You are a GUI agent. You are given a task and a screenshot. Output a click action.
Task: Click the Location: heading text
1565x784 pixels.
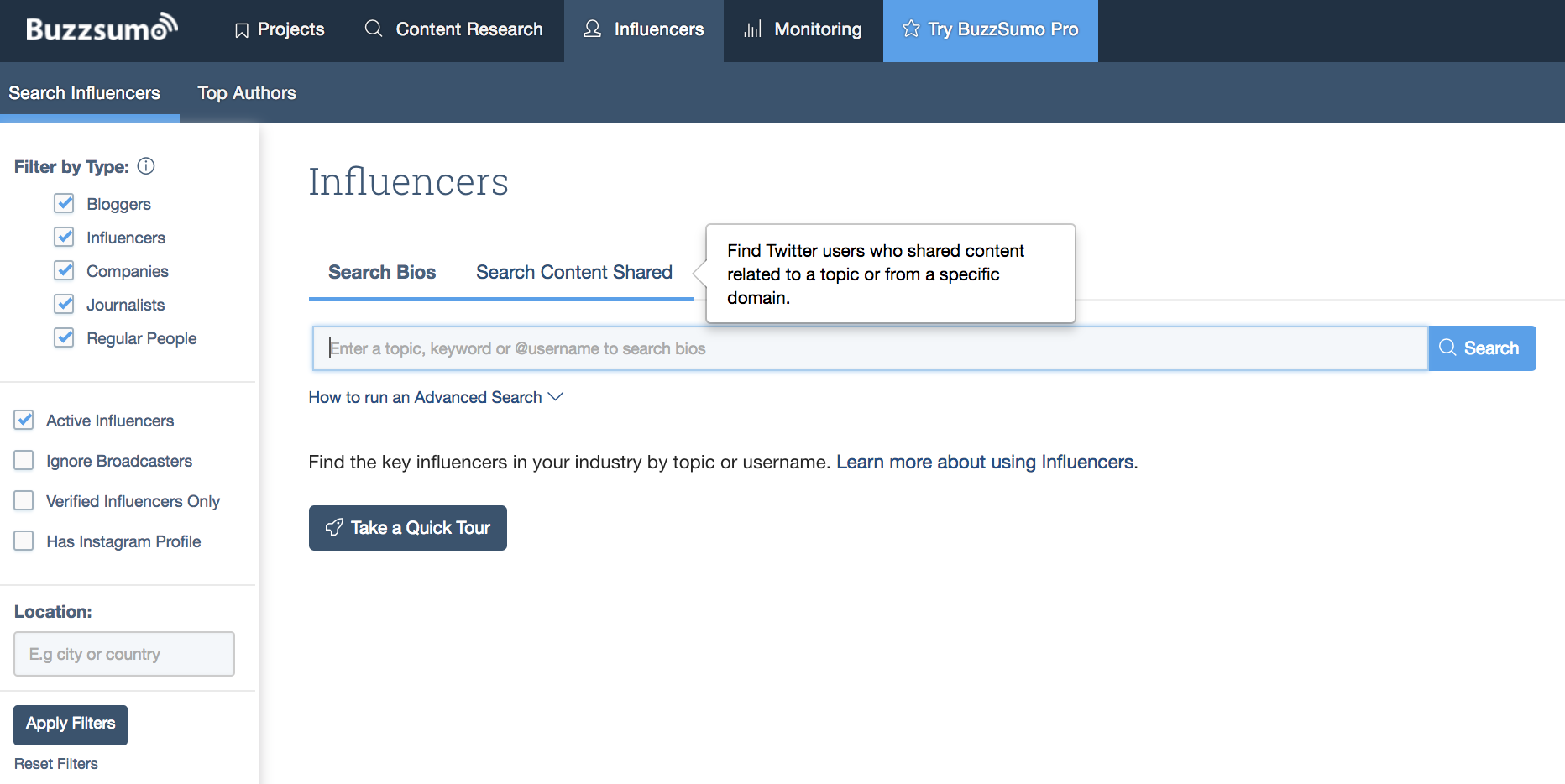tap(53, 612)
